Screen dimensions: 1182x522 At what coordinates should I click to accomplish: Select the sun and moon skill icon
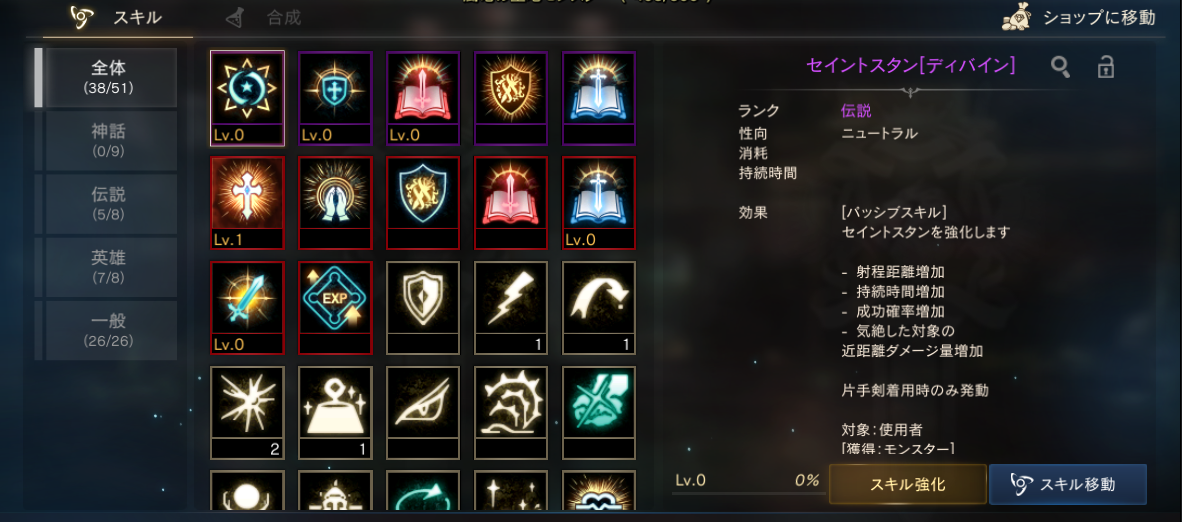pos(247,98)
